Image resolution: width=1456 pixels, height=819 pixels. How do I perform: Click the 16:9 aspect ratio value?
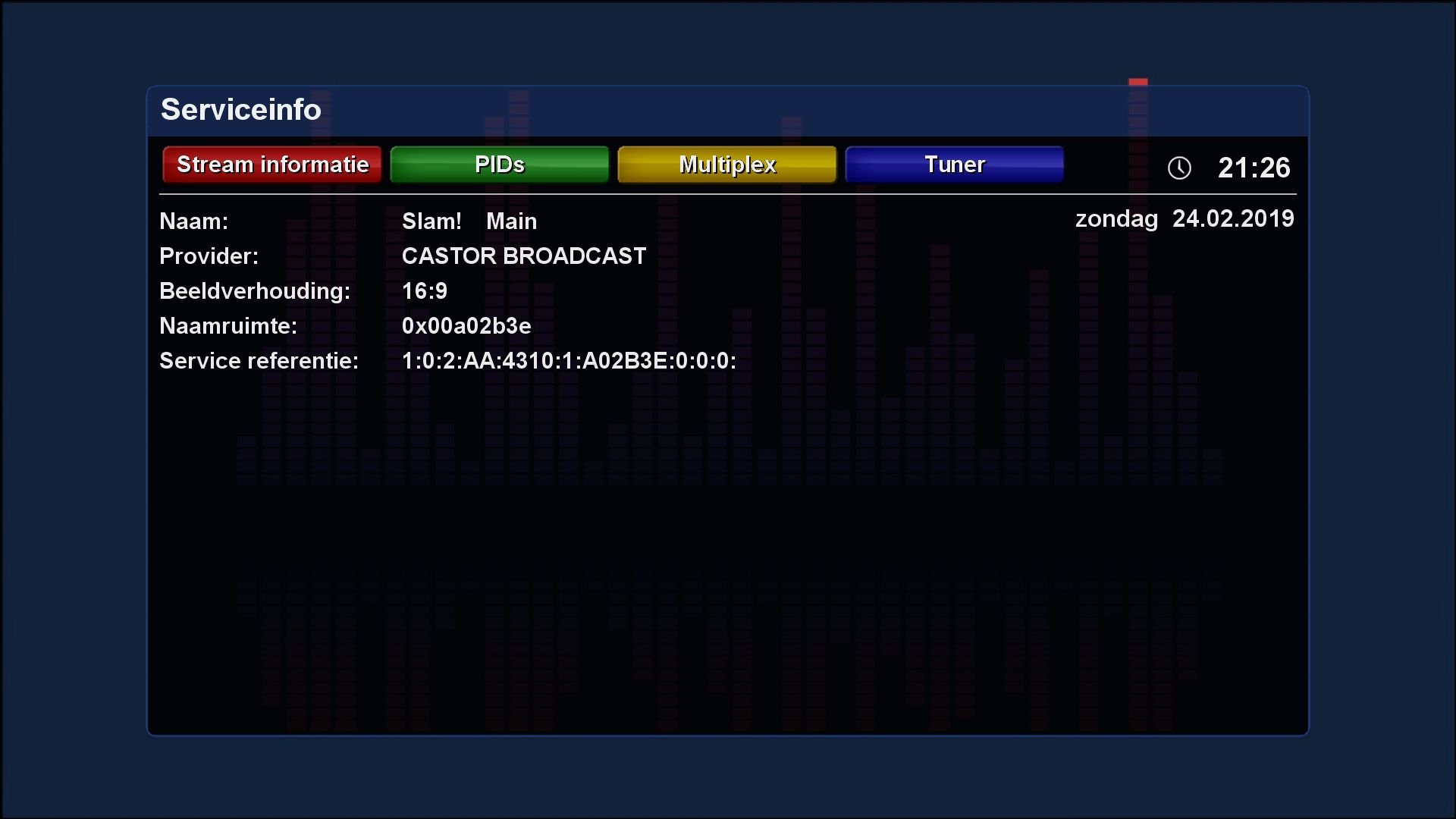point(425,290)
